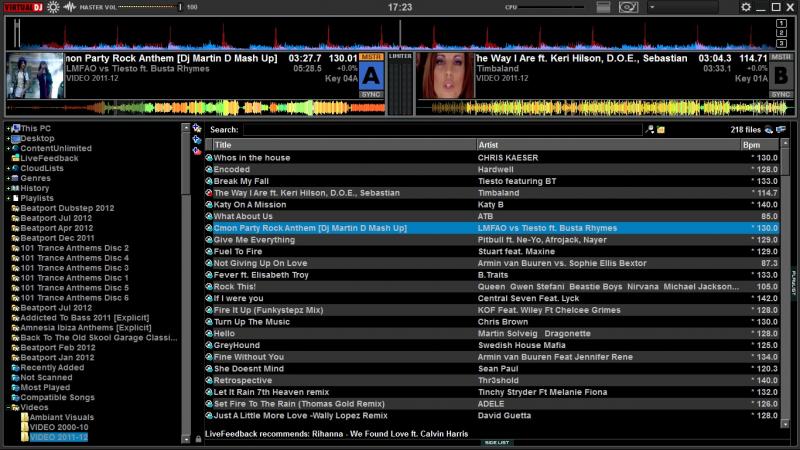Select Give Me Everything by Pitbull
800x450 pixels.
(x=492, y=240)
